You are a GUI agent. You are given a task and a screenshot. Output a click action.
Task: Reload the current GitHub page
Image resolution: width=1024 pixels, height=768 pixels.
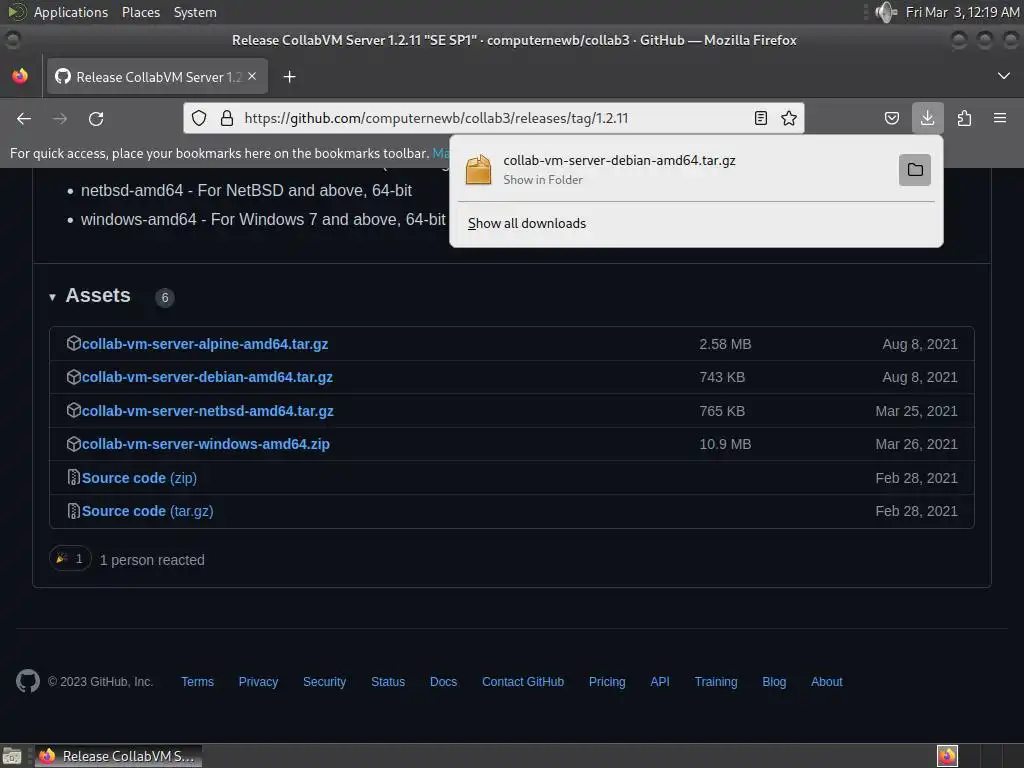[96, 118]
